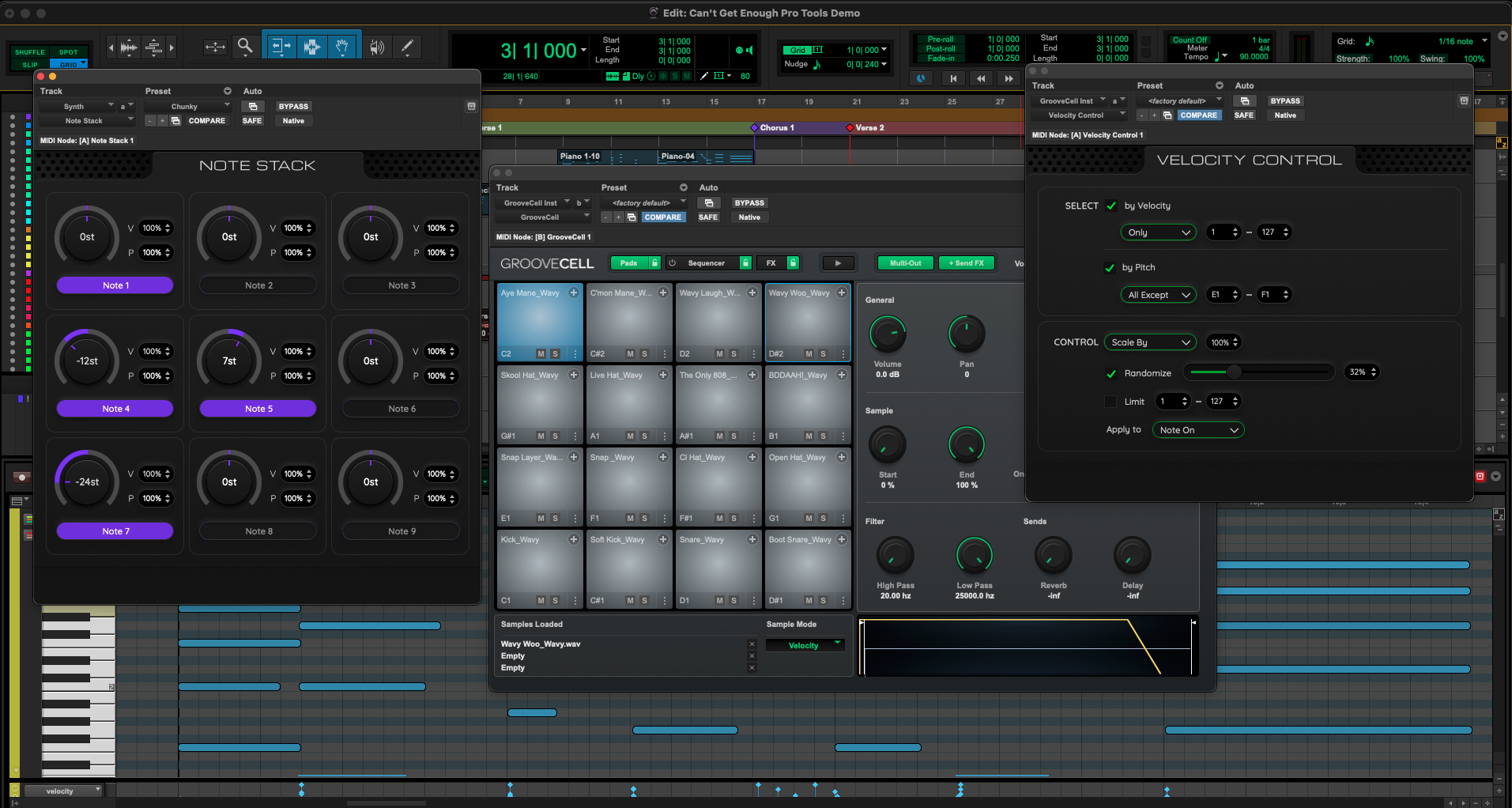Adjust the Randomize amount slider

click(x=1233, y=372)
